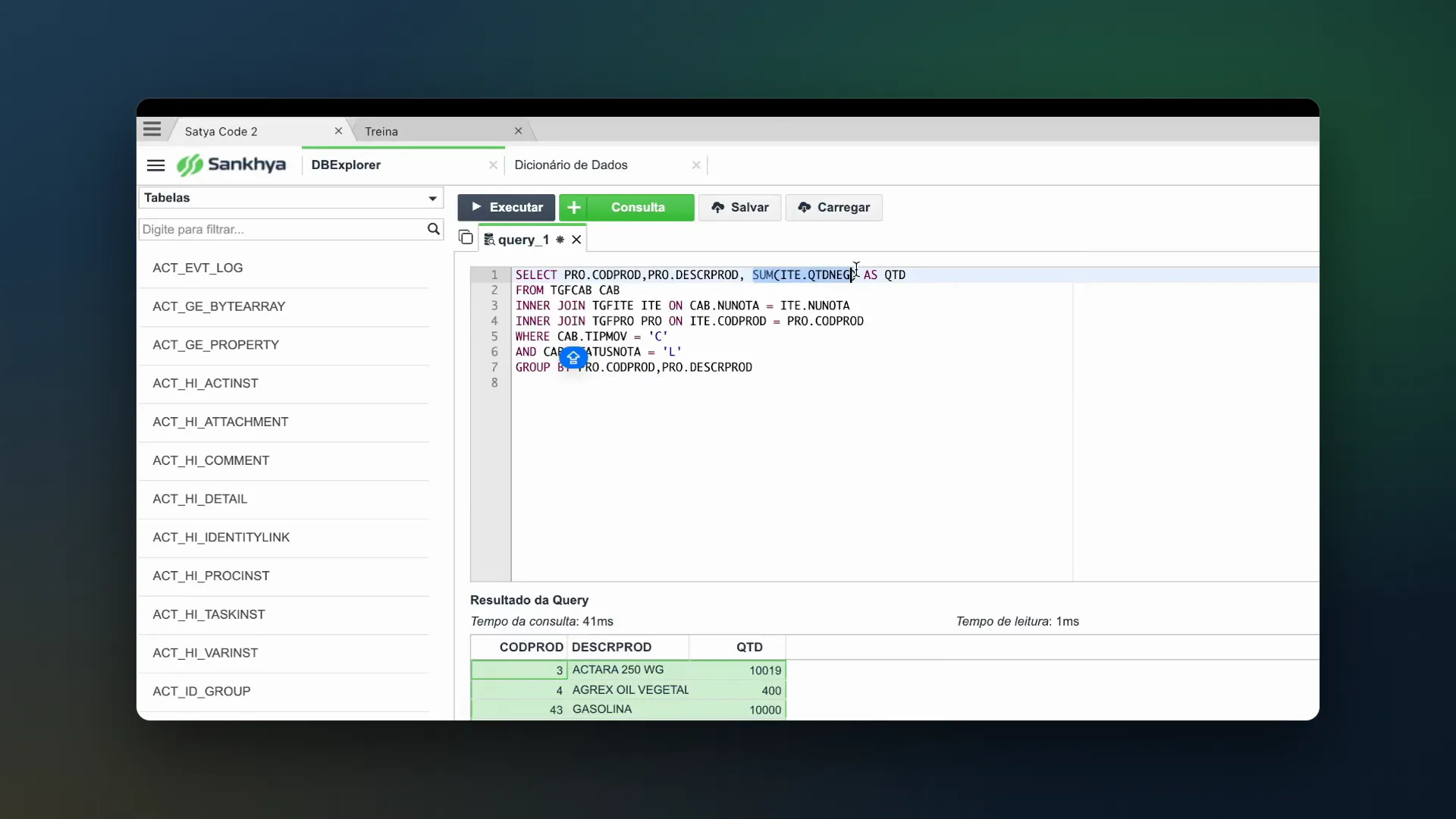This screenshot has height=819, width=1456.
Task: Select the ACT_GE_PROPERTY table
Action: (284, 345)
